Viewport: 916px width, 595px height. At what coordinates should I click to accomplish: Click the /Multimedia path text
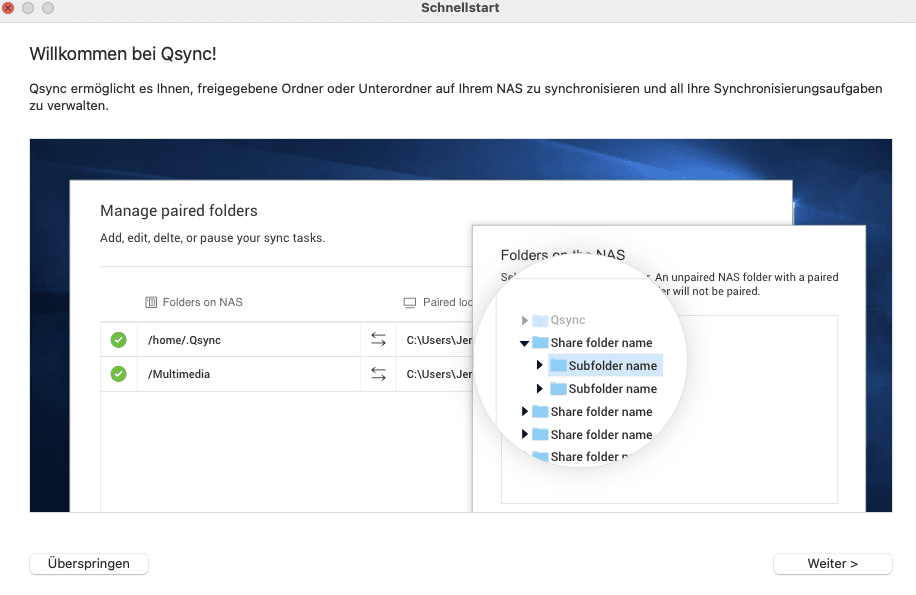click(179, 374)
